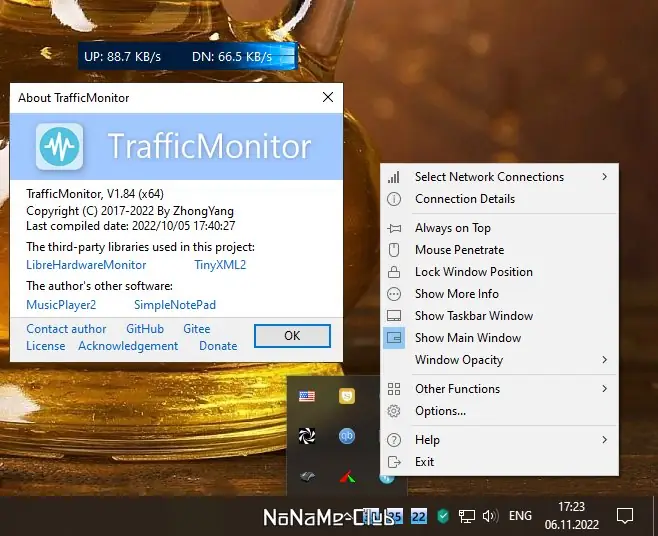The width and height of the screenshot is (658, 536).
Task: Open the qBittorrent tray icon
Action: pyautogui.click(x=347, y=436)
